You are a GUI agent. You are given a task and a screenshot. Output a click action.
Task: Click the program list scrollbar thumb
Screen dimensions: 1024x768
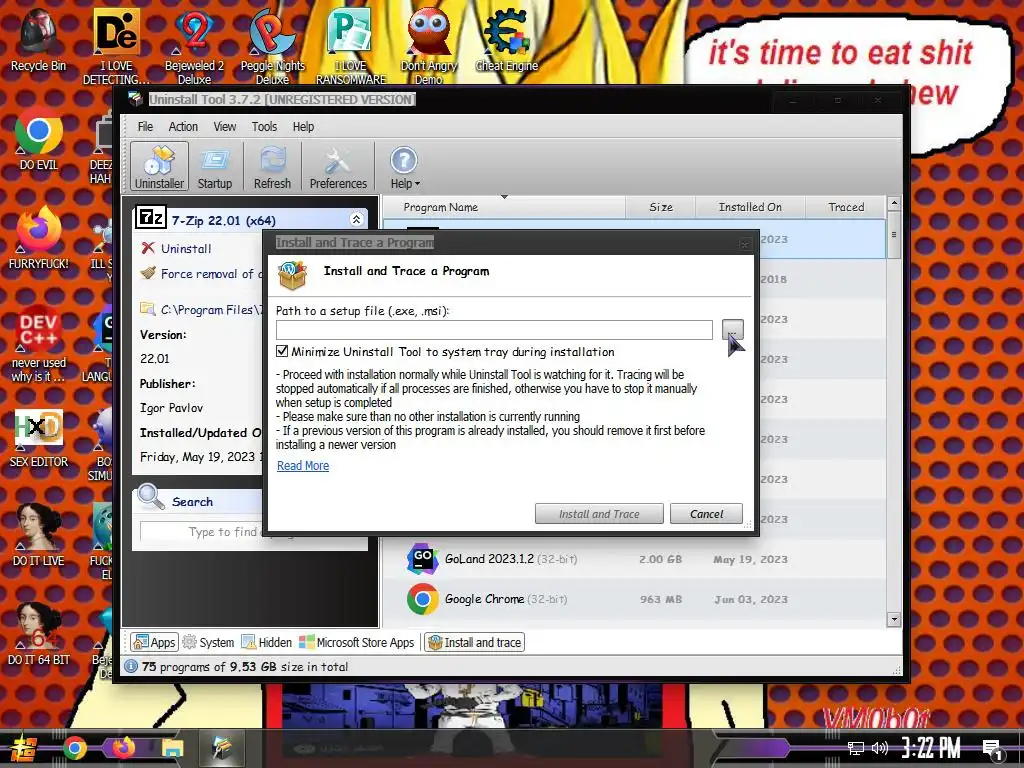pos(894,236)
